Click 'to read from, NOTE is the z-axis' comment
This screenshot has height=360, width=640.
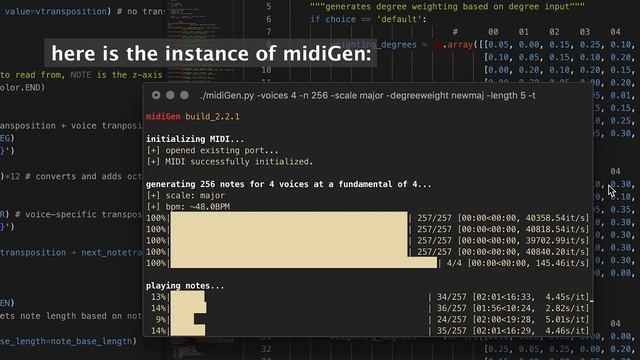(x=81, y=75)
